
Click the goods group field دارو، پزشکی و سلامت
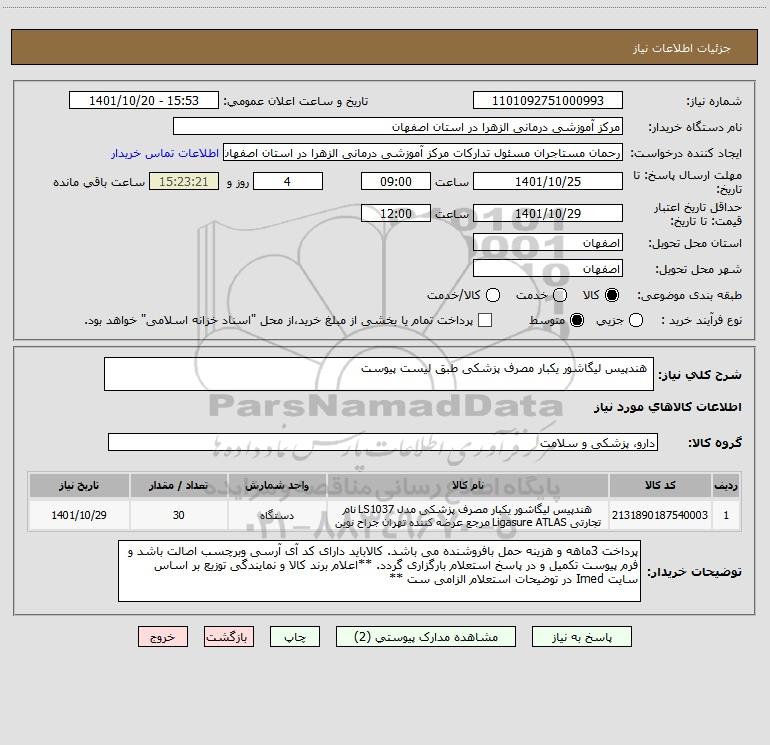(383, 442)
